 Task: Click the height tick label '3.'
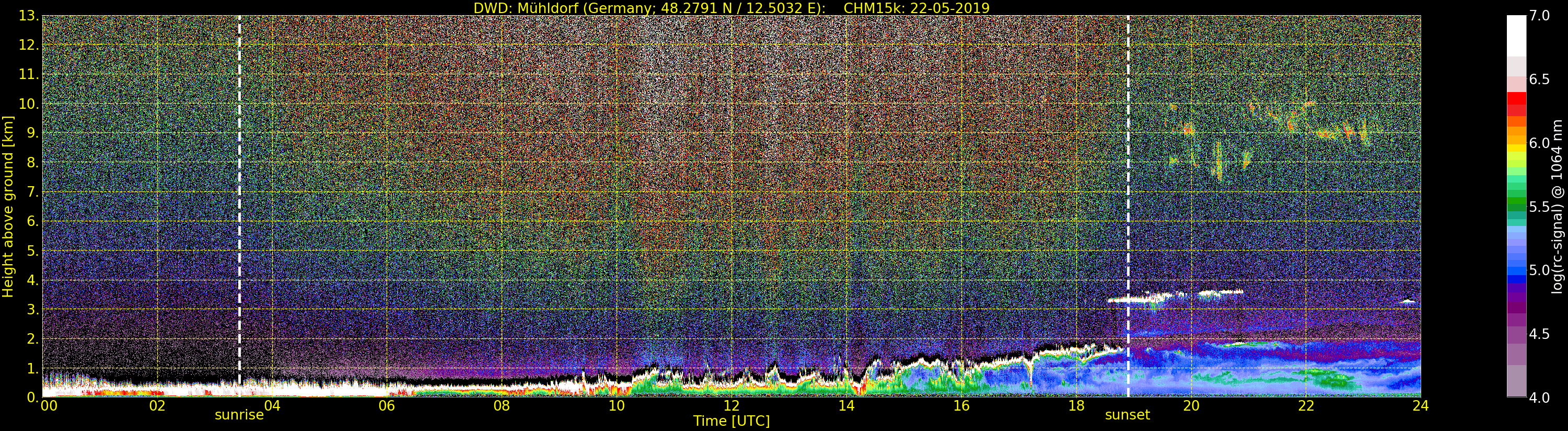32,309
